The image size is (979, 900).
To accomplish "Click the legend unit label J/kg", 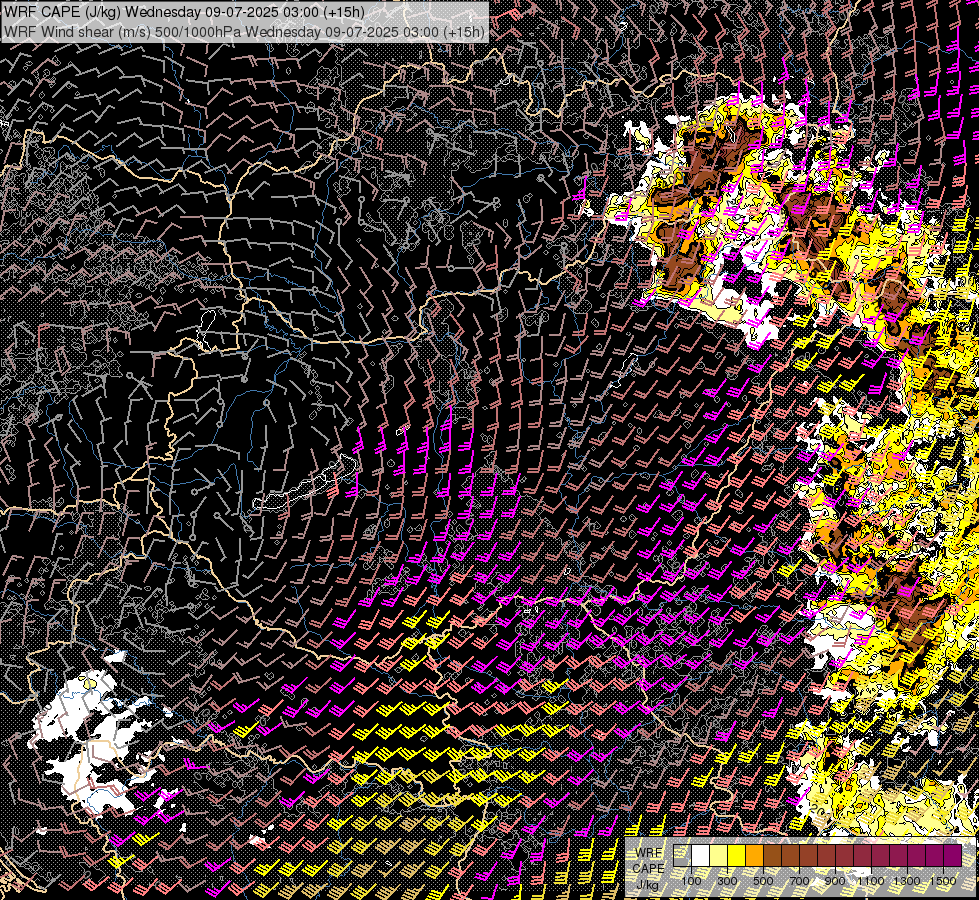I will tap(647, 885).
